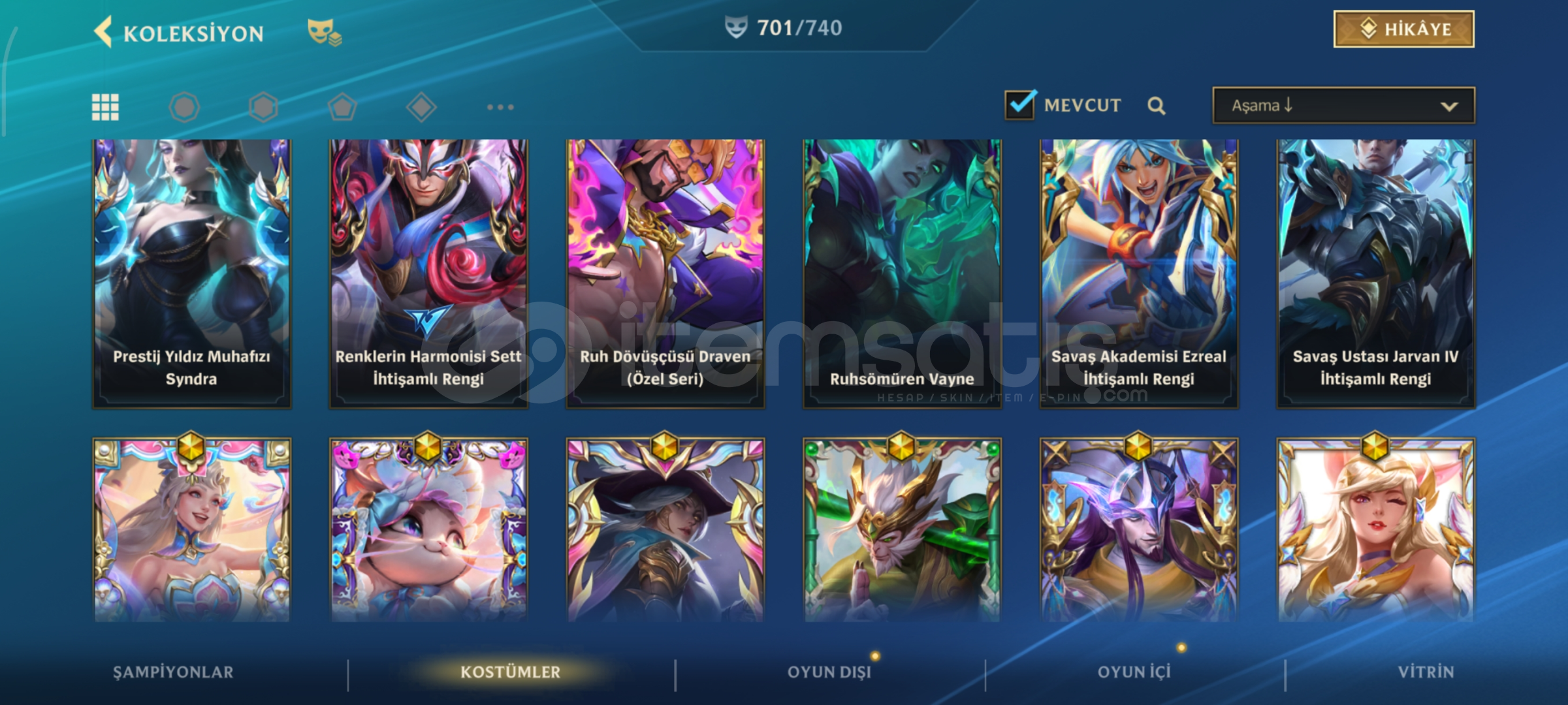Open the HİKÂYE button

[x=1403, y=29]
